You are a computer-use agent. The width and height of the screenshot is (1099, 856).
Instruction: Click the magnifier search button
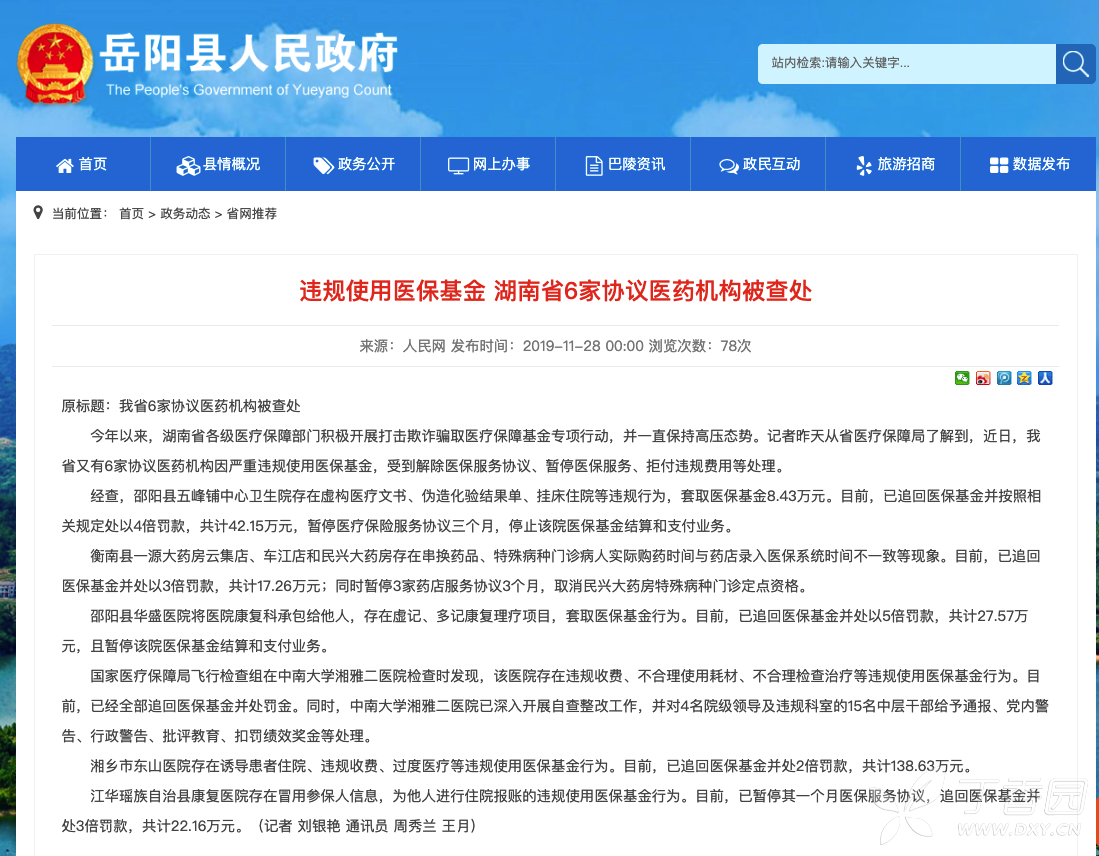tap(1075, 64)
